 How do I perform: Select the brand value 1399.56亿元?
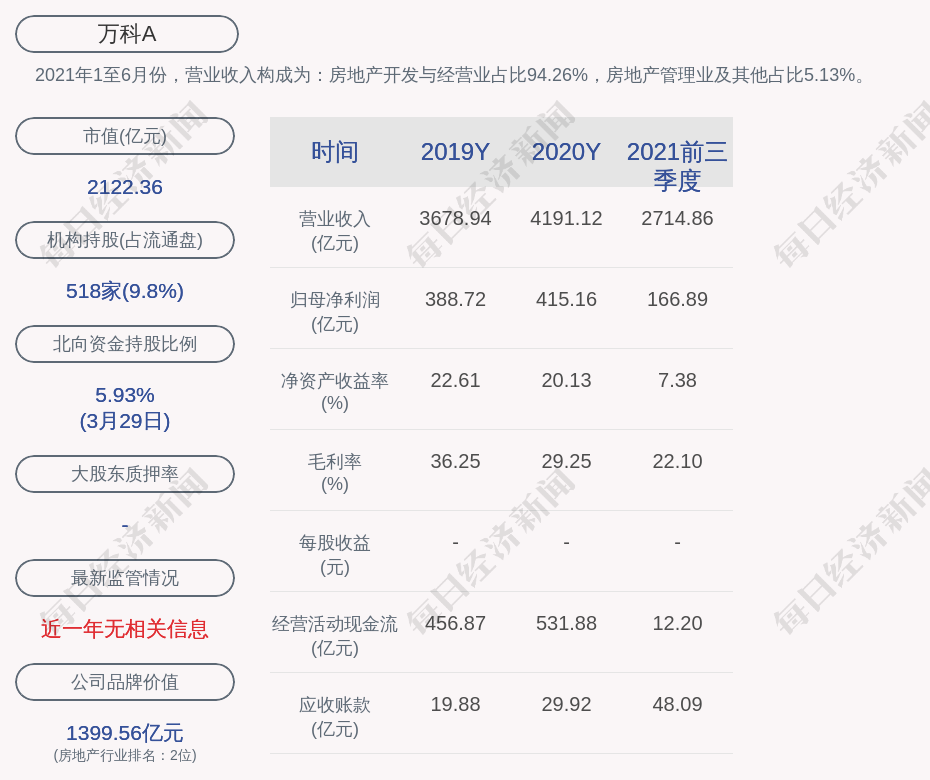click(125, 733)
